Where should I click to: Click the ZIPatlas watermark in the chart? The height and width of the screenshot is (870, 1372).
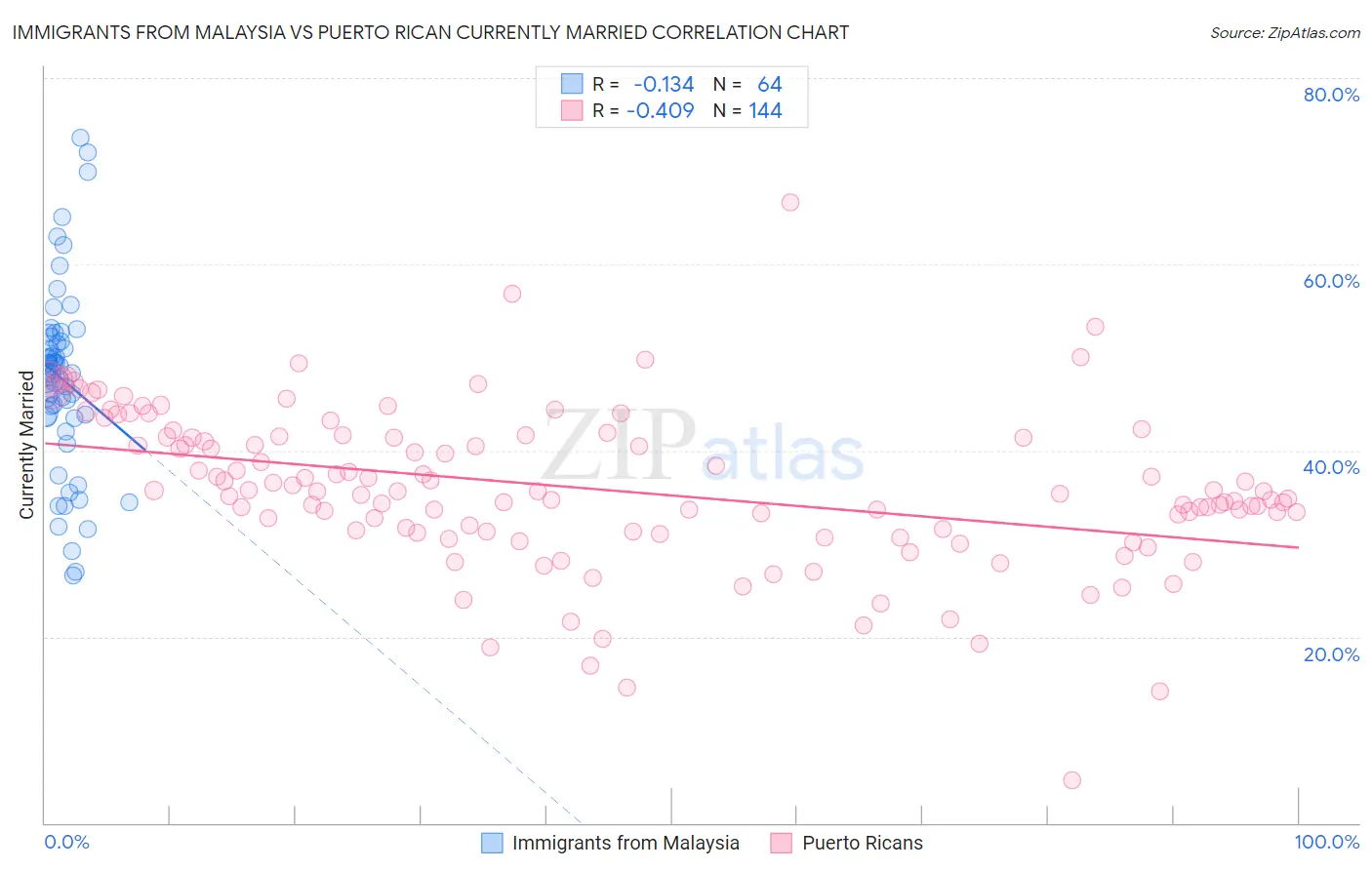[703, 447]
